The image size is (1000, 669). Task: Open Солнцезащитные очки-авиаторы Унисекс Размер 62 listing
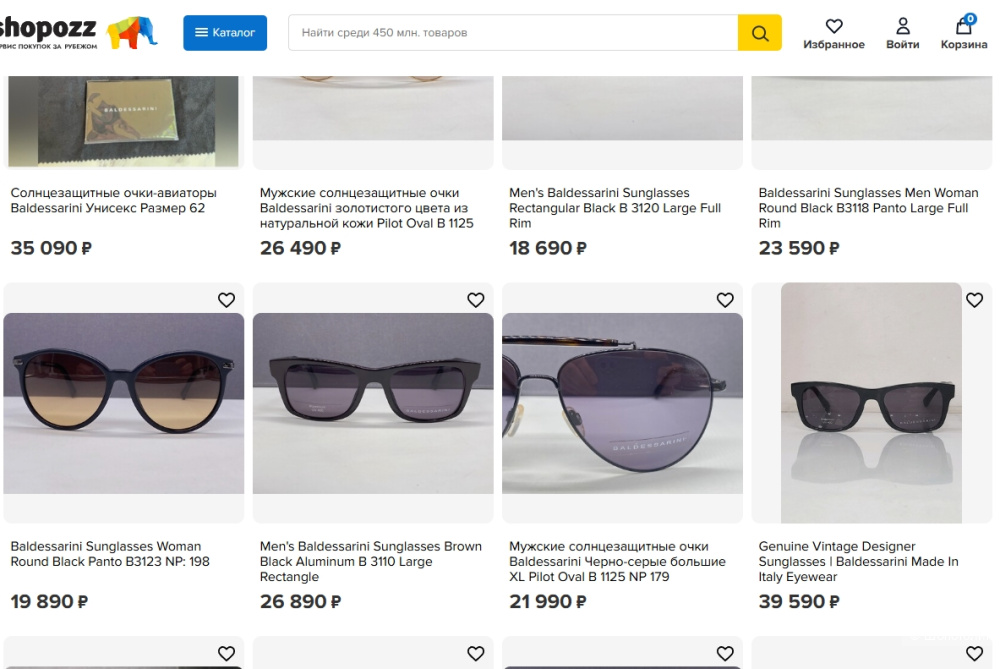pyautogui.click(x=113, y=200)
